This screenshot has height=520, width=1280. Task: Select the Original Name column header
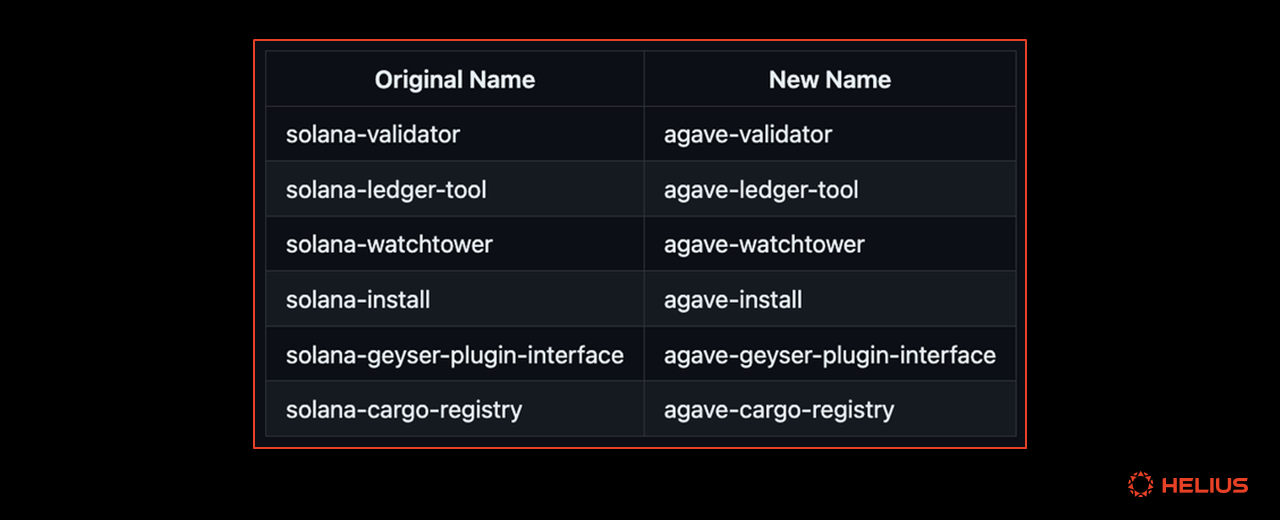[x=455, y=80]
